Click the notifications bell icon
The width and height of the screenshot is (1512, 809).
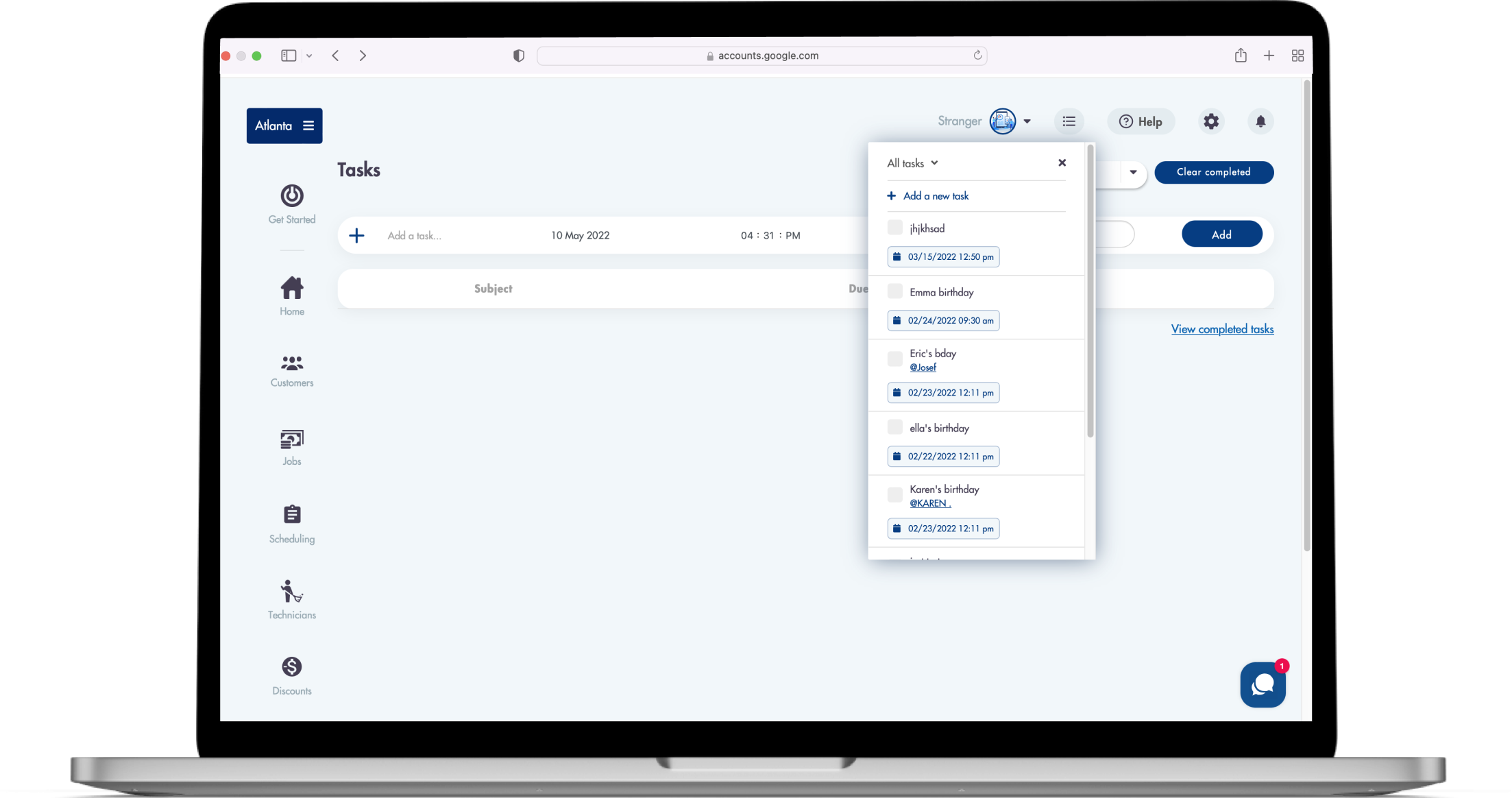(x=1260, y=121)
